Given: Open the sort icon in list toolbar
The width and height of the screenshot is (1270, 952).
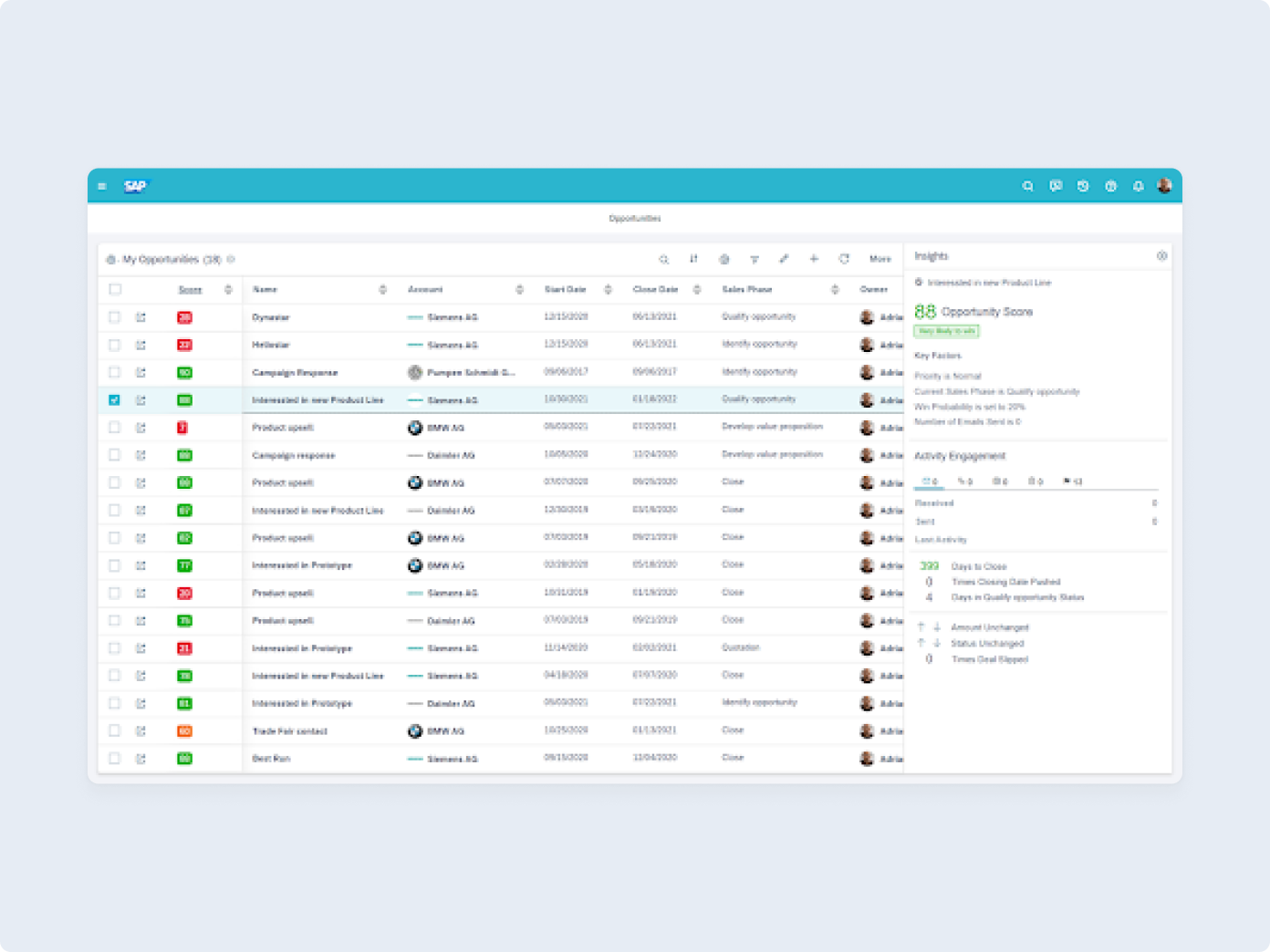Looking at the screenshot, I should click(693, 259).
